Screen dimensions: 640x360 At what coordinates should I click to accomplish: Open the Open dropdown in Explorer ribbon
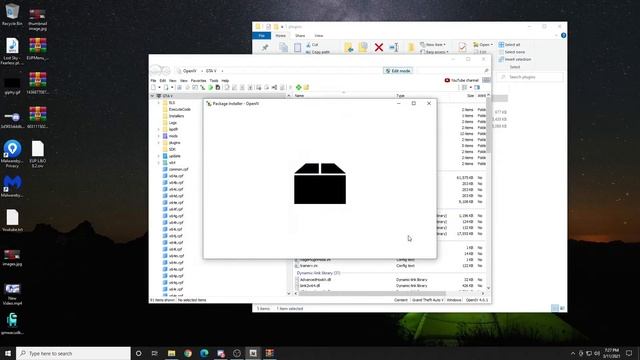pyautogui.click(x=483, y=44)
